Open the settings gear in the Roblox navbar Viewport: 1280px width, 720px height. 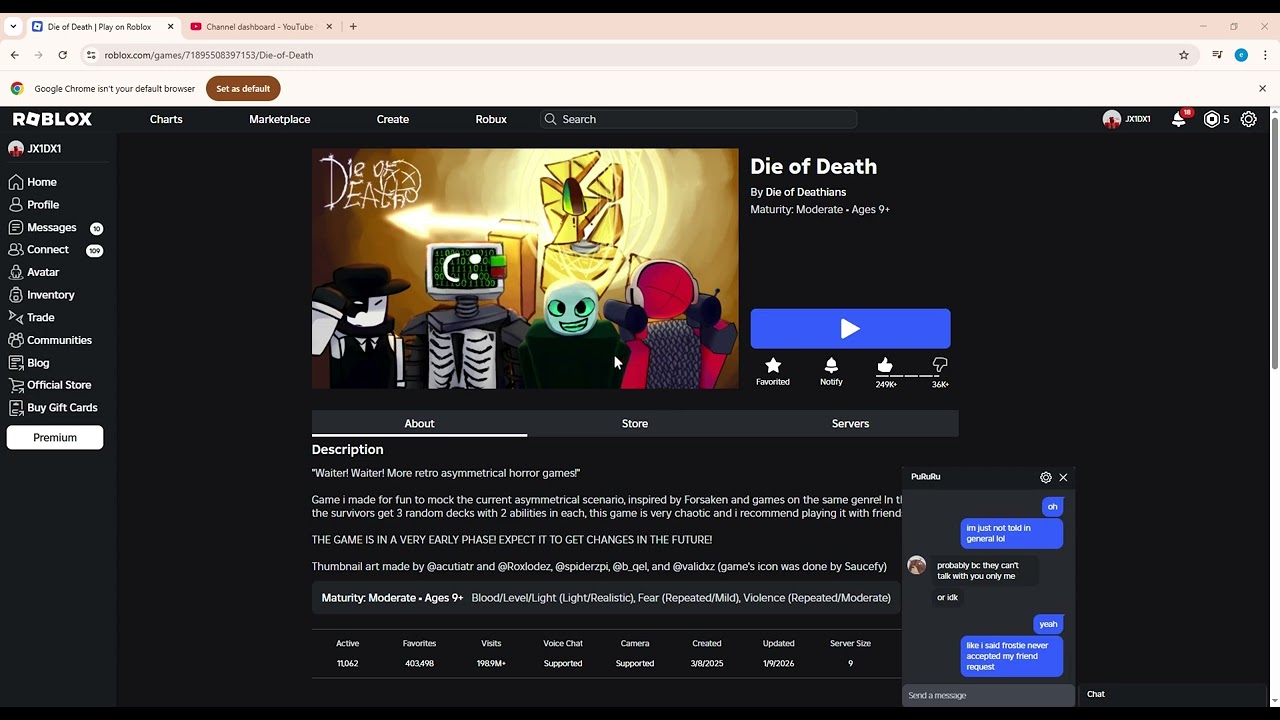(1249, 119)
